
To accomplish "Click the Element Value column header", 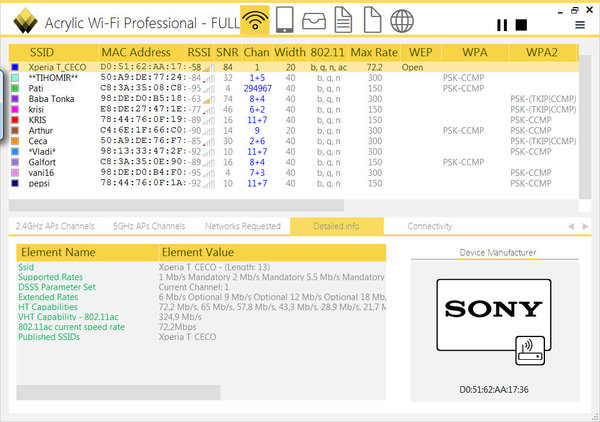I will coord(272,253).
